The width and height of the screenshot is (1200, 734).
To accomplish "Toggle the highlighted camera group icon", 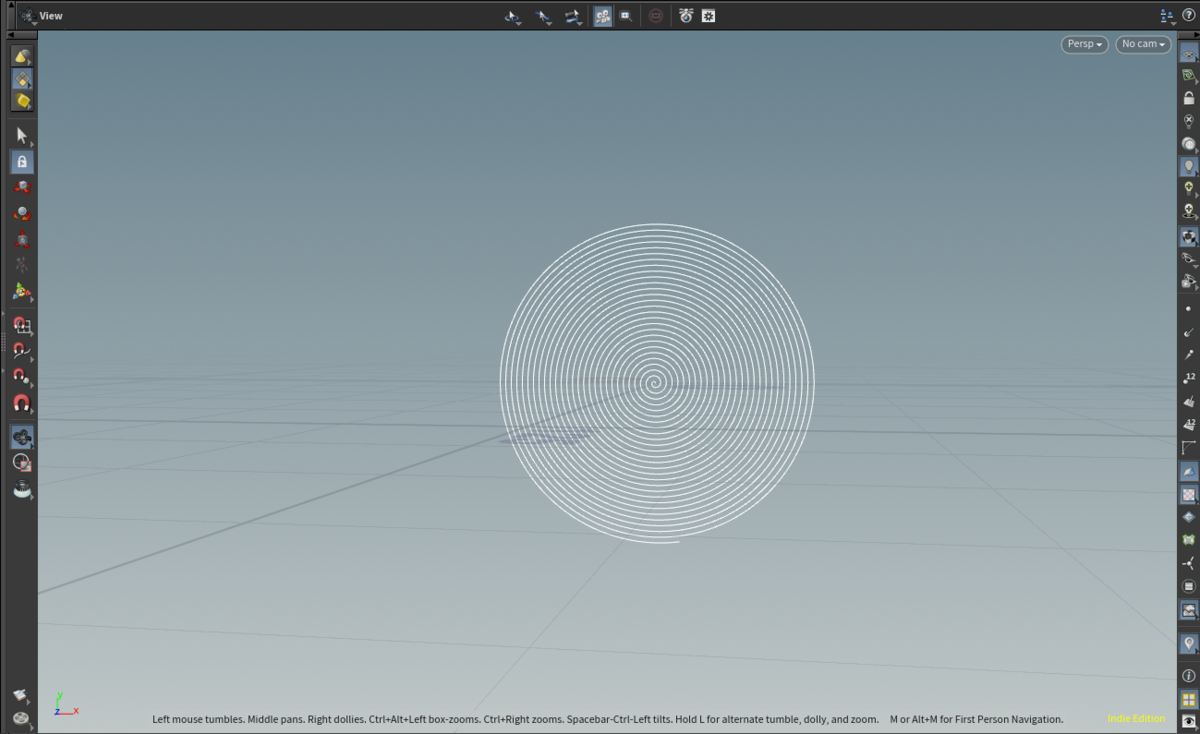I will point(602,16).
